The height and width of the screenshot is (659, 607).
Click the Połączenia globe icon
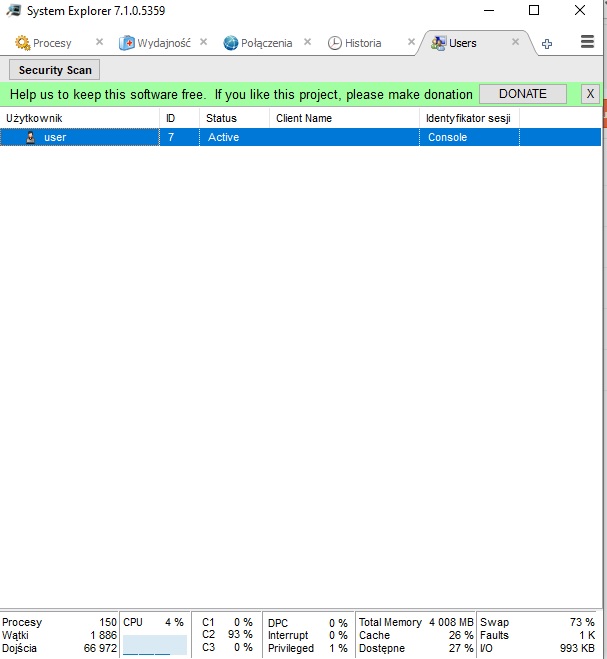pyautogui.click(x=230, y=43)
